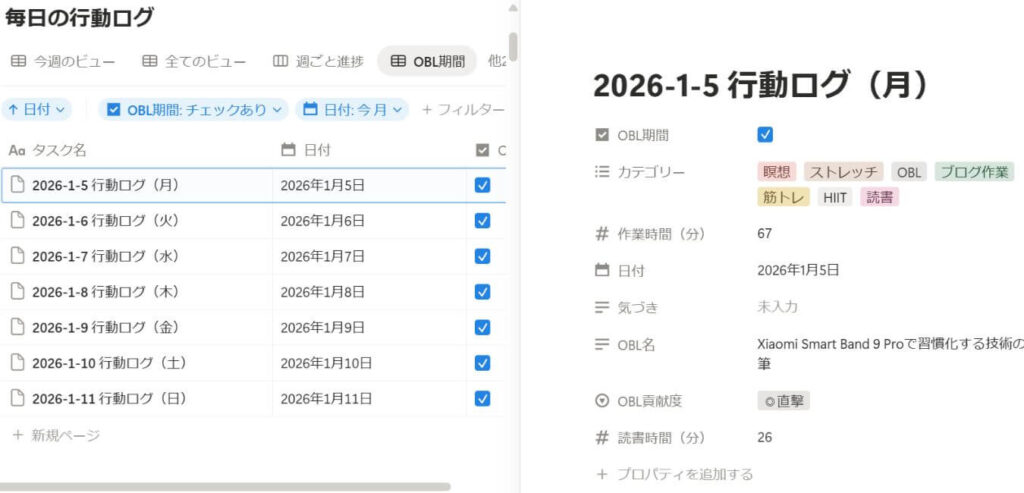This screenshot has width=1024, height=493.
Task: Uncheck the checkbox in 2026-1-5 行動ログ row
Action: point(483,185)
